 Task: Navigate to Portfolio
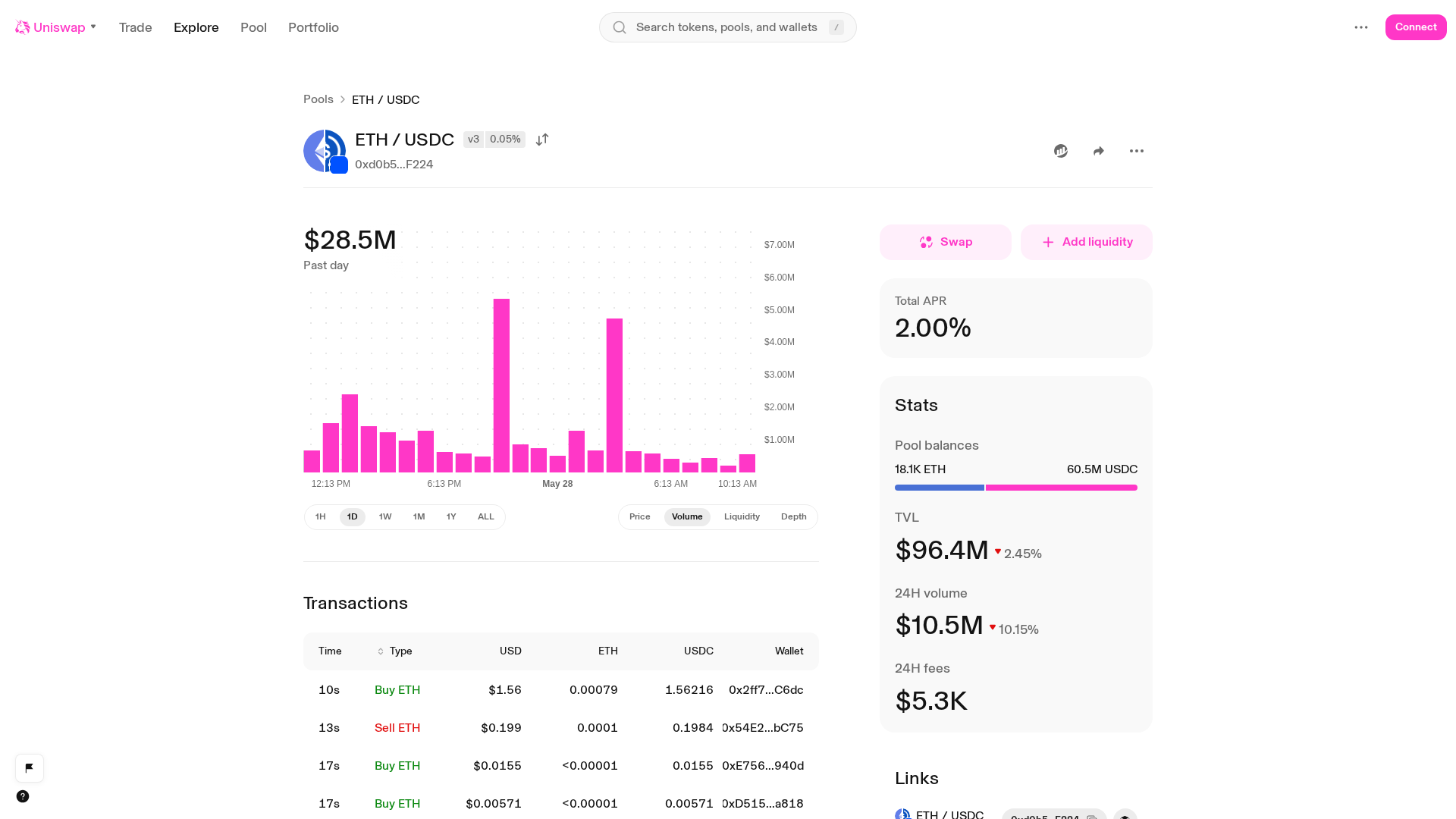[x=313, y=27]
